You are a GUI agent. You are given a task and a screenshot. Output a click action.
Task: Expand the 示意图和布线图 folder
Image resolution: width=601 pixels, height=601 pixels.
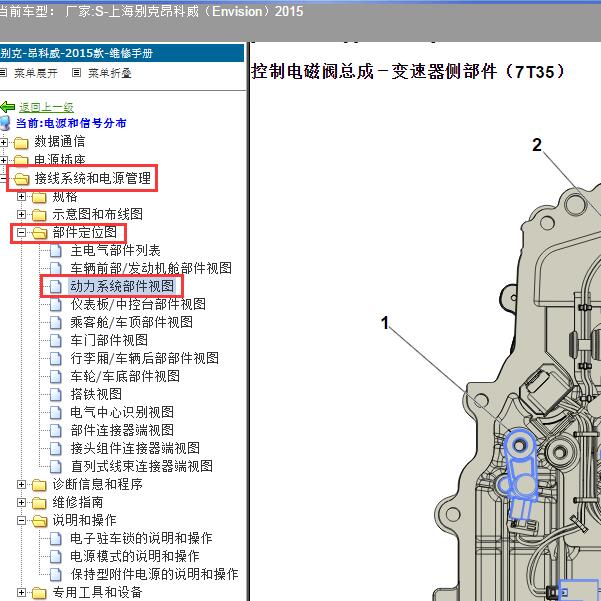click(x=21, y=214)
